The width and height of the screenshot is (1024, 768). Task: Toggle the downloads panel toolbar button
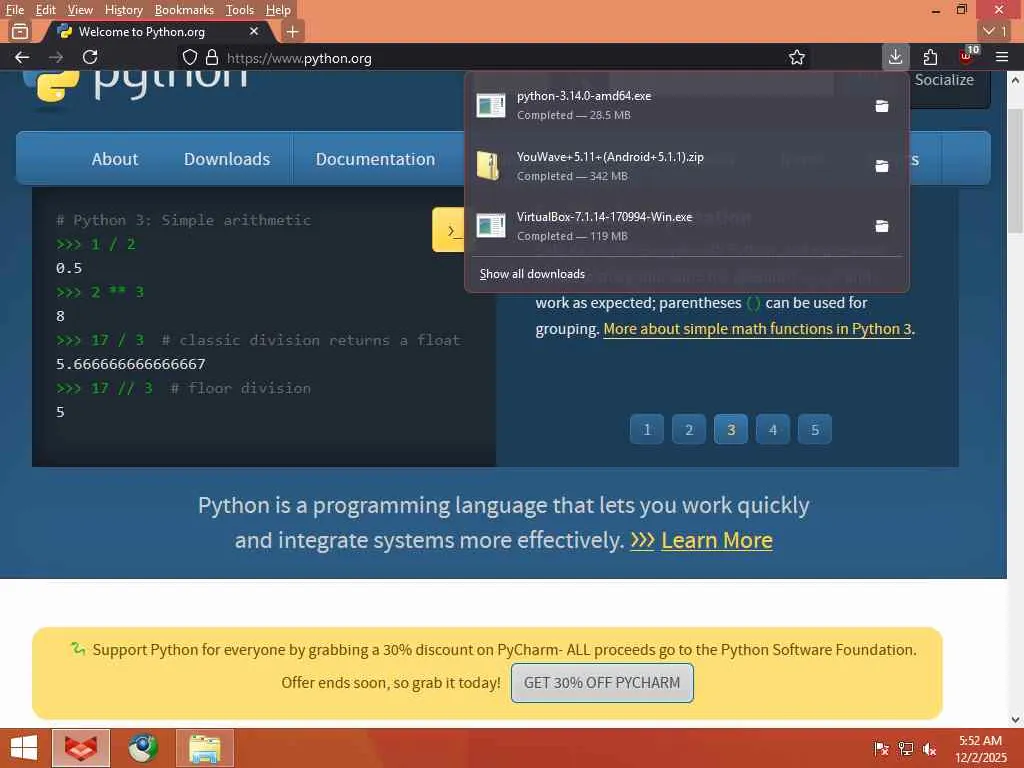pos(895,57)
